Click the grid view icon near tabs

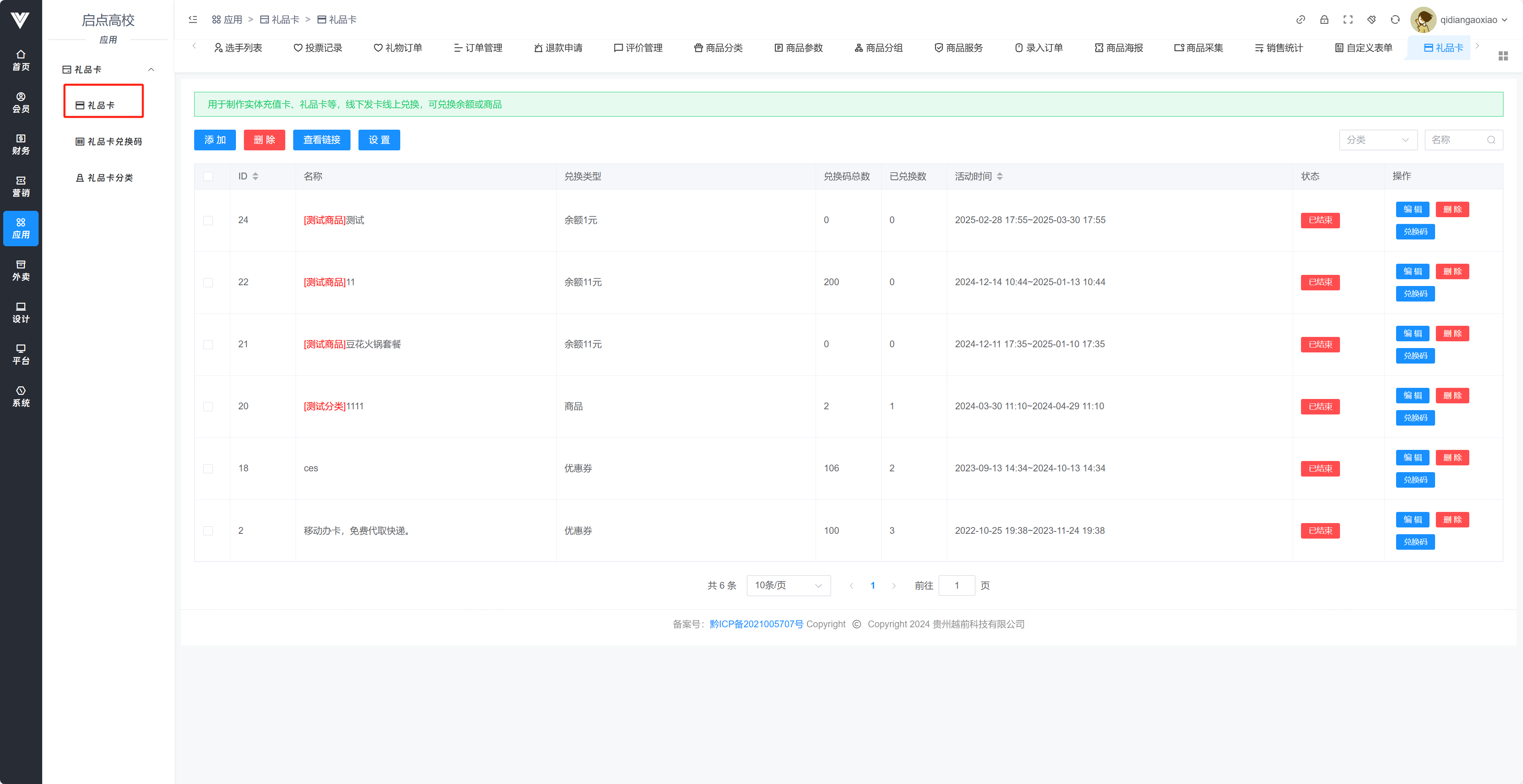(x=1503, y=56)
